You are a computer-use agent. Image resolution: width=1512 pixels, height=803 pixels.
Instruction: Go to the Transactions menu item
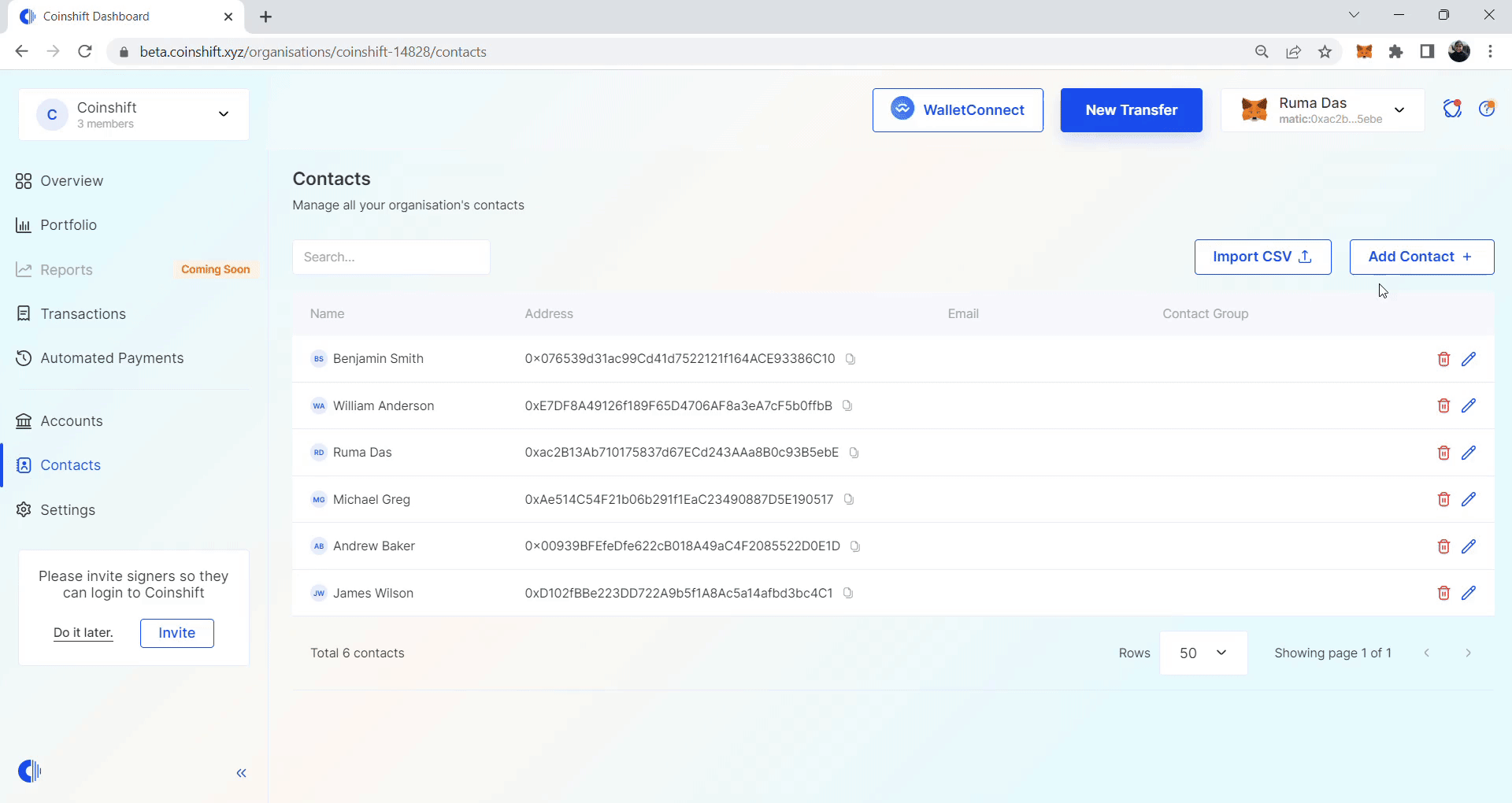coord(83,314)
